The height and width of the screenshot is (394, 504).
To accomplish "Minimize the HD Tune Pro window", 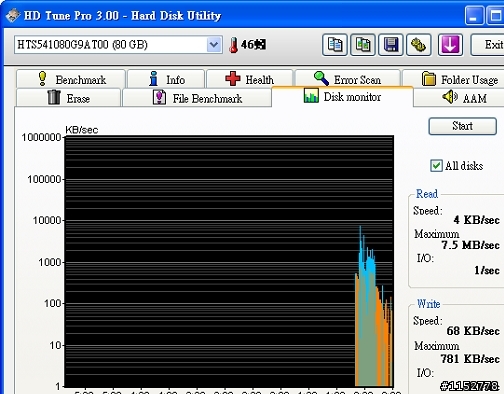I will 474,16.
